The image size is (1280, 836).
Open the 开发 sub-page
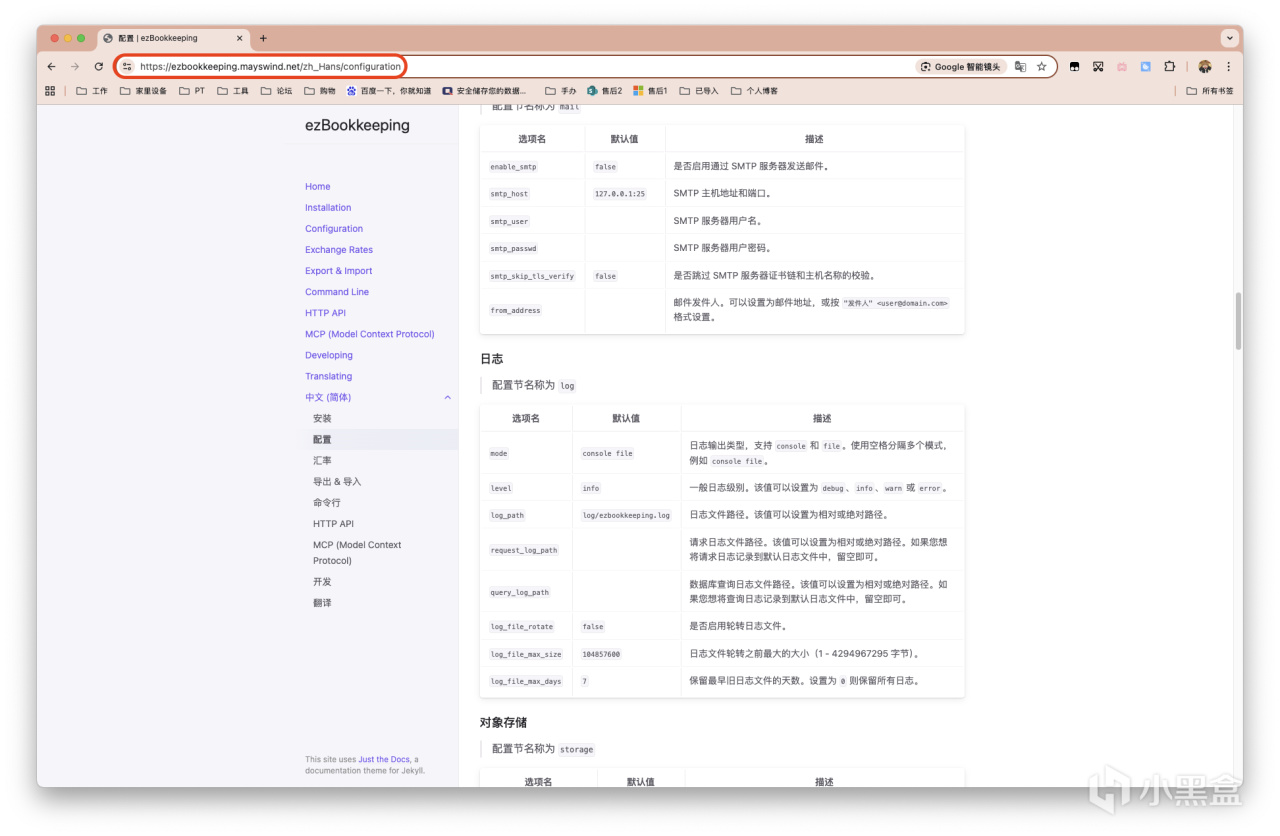(322, 581)
